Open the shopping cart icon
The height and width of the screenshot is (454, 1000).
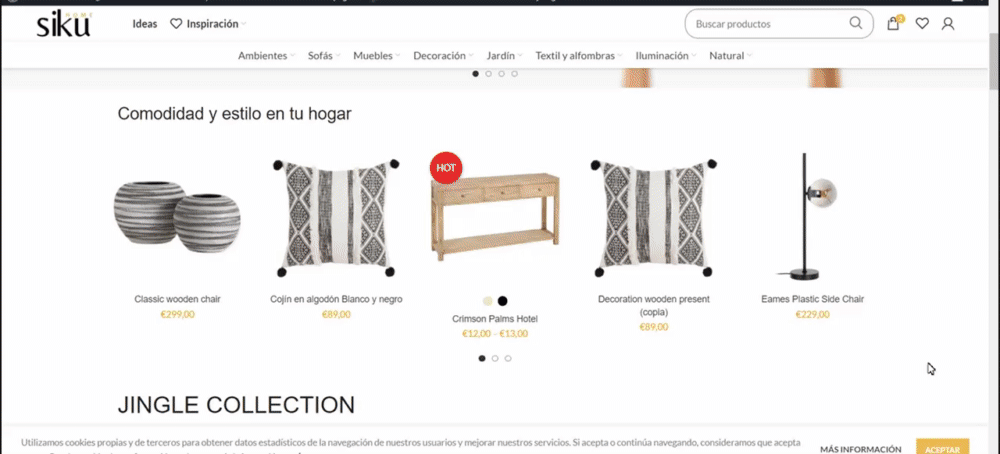pos(895,24)
